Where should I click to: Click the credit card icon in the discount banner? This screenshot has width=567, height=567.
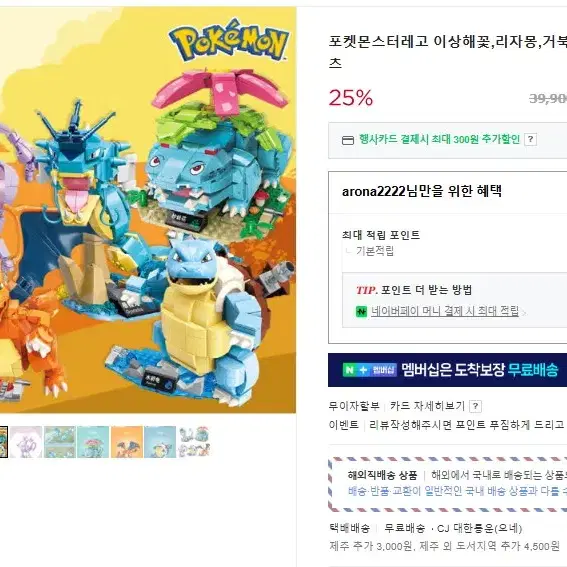pyautogui.click(x=348, y=140)
